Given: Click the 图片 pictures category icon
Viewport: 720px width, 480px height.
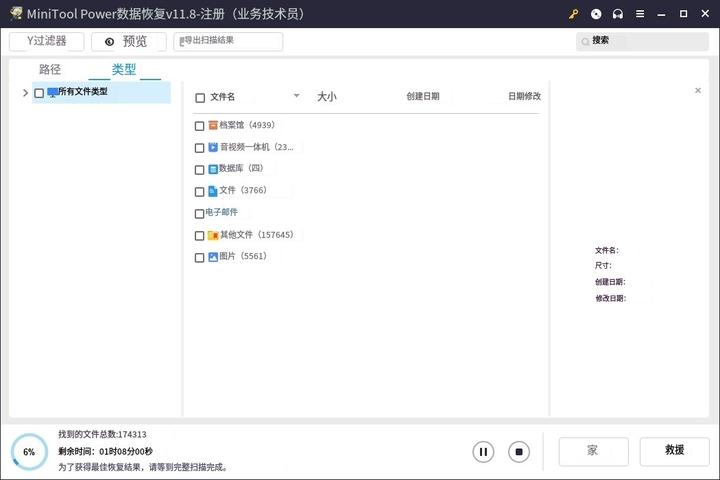Looking at the screenshot, I should 213,257.
